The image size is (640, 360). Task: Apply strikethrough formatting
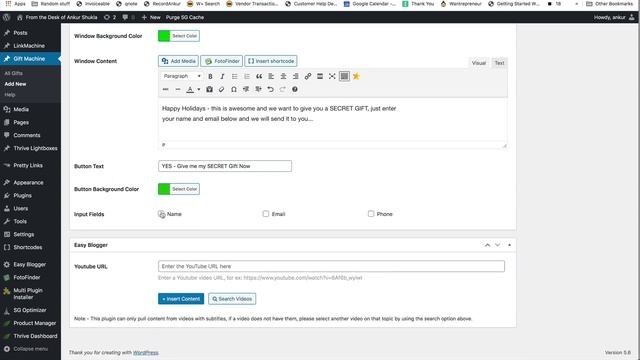[x=165, y=89]
